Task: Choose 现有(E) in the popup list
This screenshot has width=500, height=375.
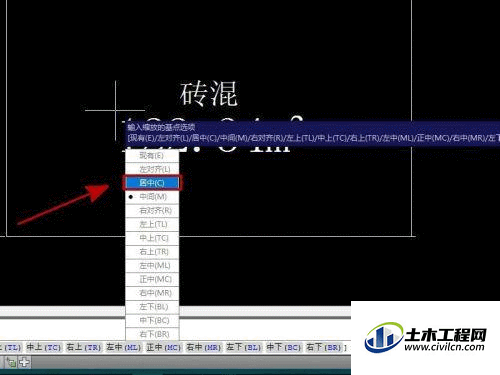Action: [152, 155]
